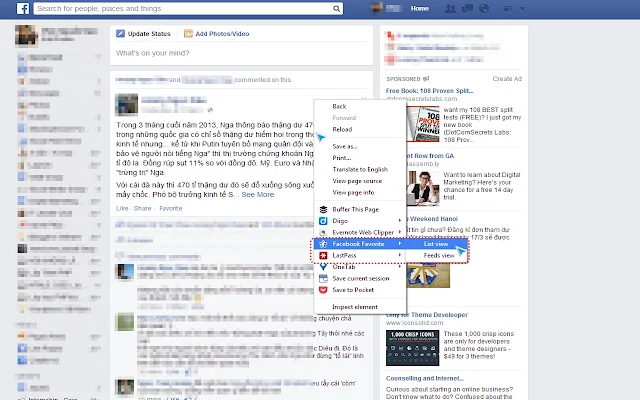
Task: Click the Facebook logo icon
Action: 23,9
